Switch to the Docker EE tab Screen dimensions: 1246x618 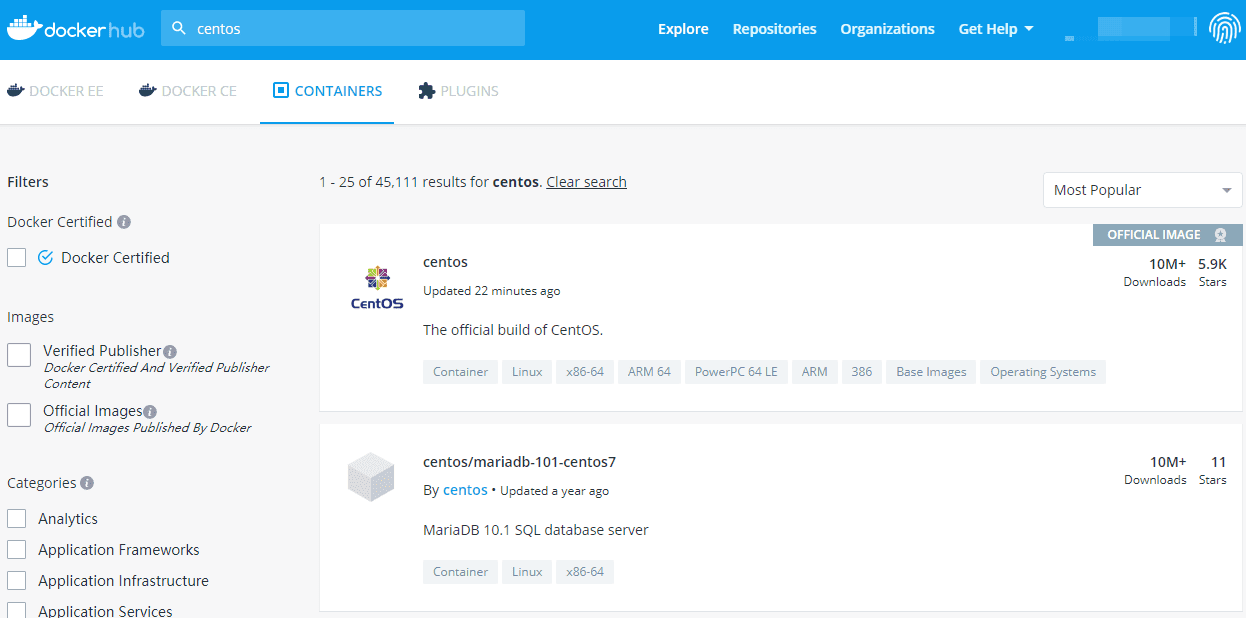(55, 91)
